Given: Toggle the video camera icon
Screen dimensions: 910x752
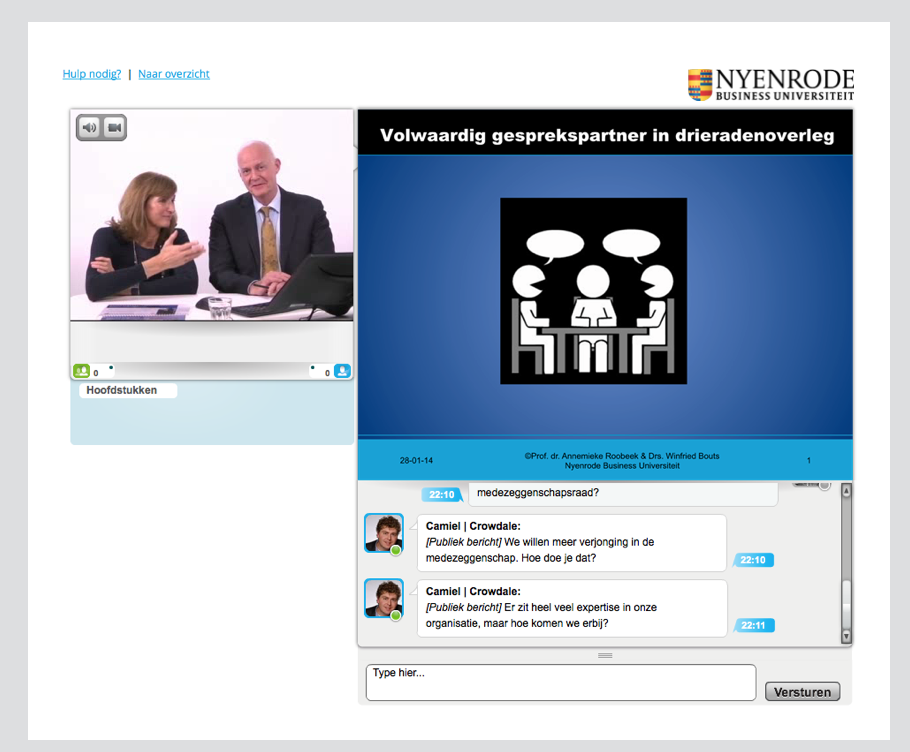Looking at the screenshot, I should tap(114, 128).
